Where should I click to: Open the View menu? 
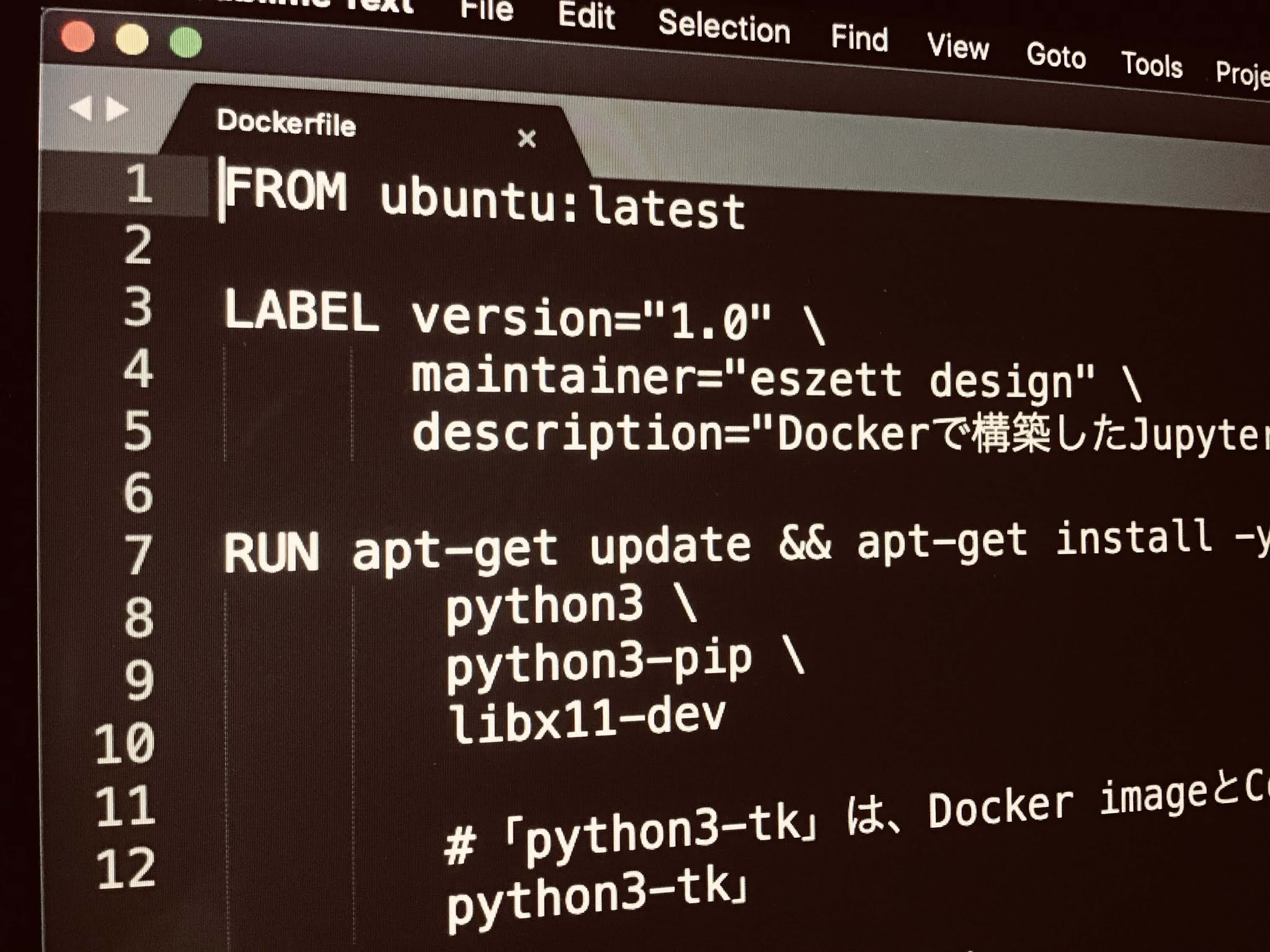[x=958, y=46]
